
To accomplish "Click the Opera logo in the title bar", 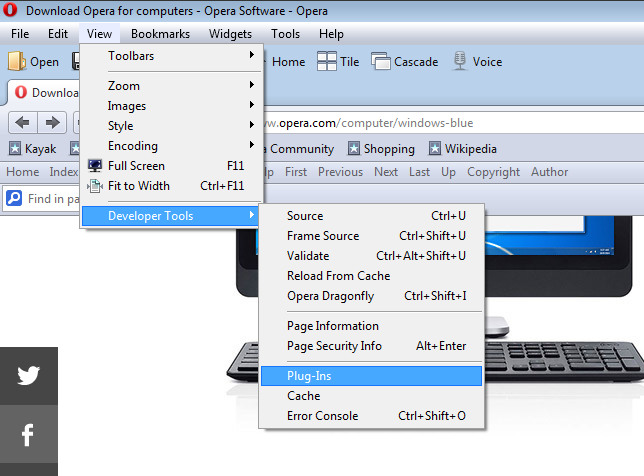I will (x=10, y=10).
